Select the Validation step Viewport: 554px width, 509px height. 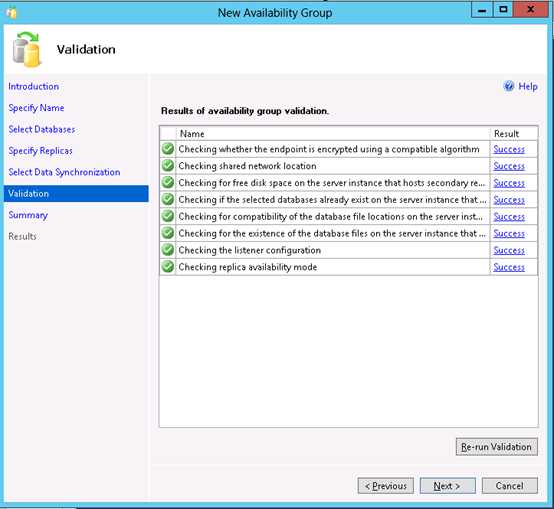[x=76, y=194]
